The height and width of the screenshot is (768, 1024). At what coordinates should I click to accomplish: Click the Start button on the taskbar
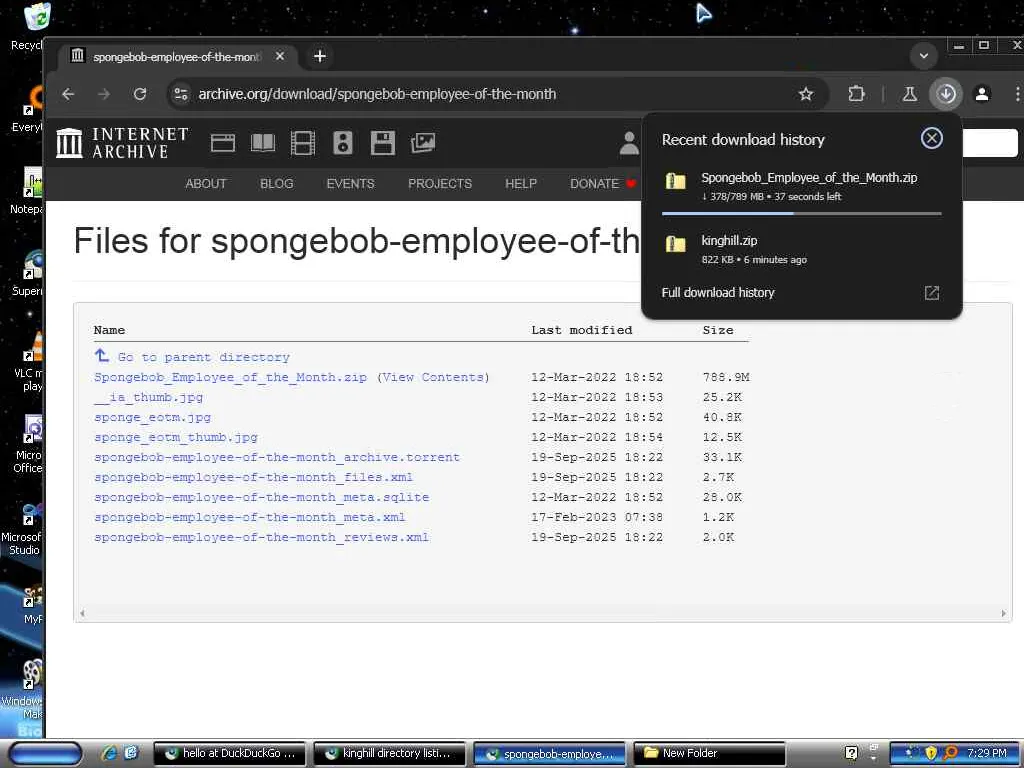click(x=43, y=754)
